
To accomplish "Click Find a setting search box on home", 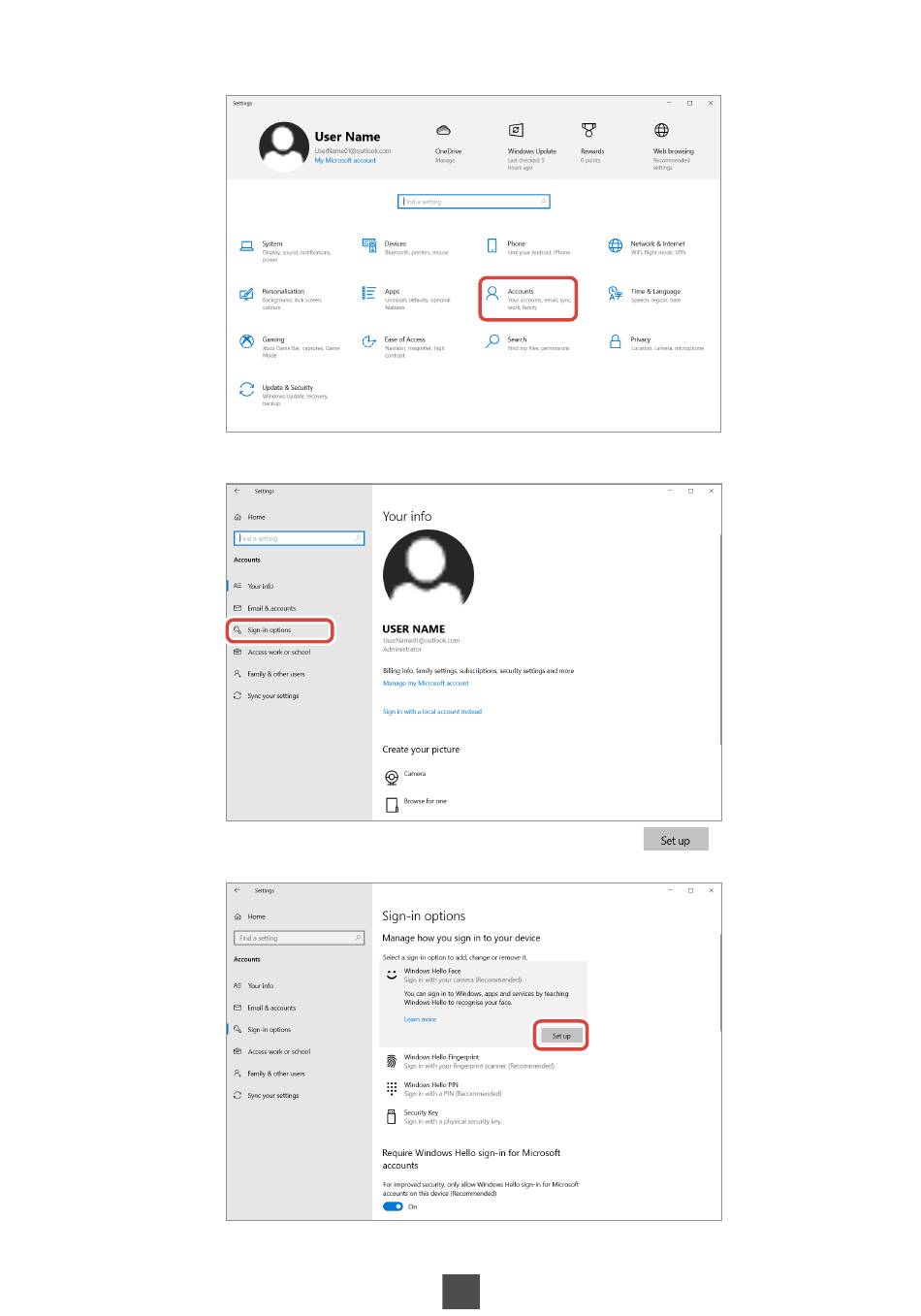I will coord(473,202).
